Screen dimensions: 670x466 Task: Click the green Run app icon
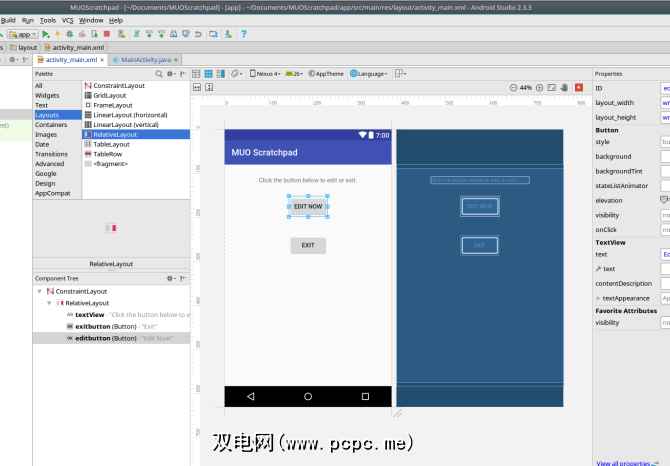coord(46,34)
